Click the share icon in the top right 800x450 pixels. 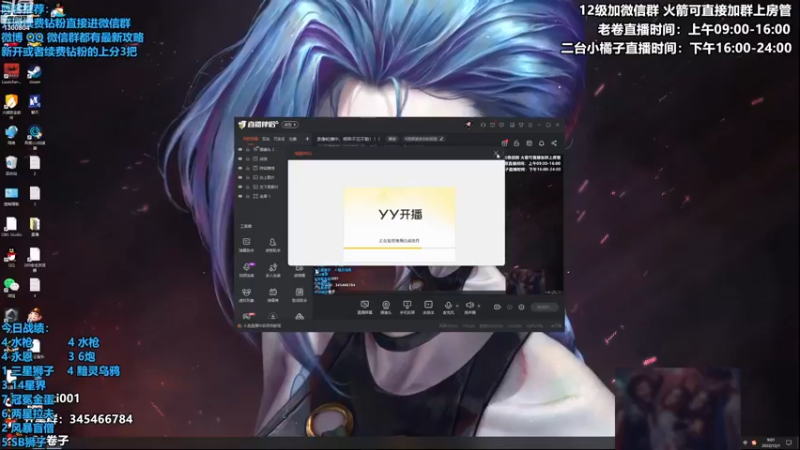tap(554, 143)
